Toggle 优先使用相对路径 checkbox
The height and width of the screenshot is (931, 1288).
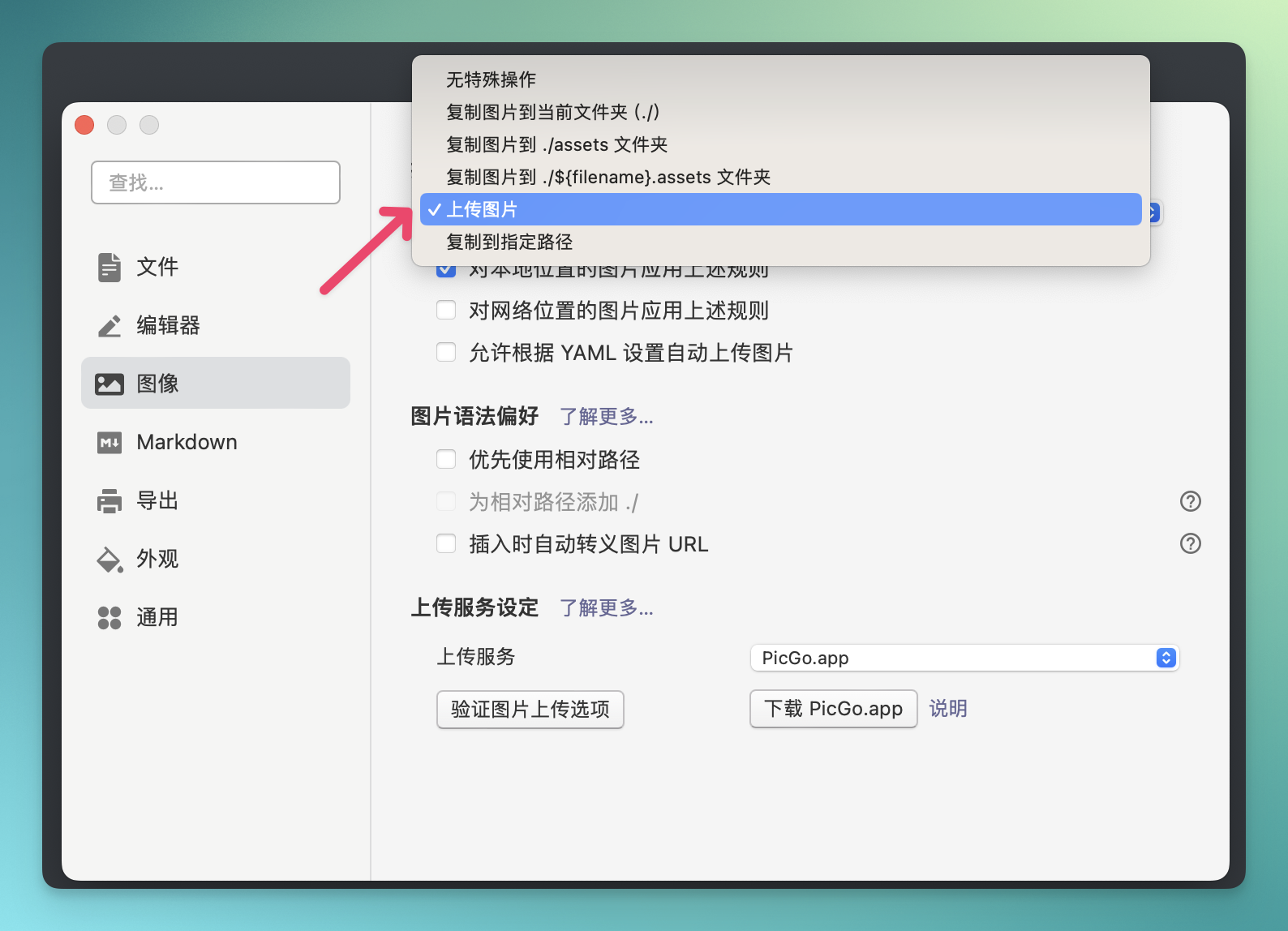coord(446,459)
